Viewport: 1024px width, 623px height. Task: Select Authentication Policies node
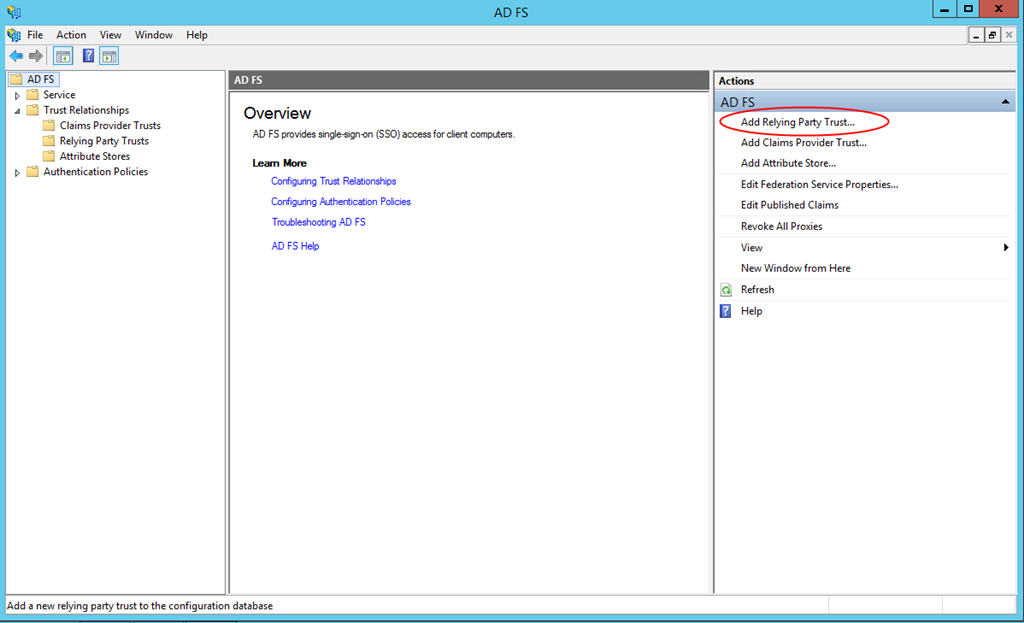tap(95, 171)
